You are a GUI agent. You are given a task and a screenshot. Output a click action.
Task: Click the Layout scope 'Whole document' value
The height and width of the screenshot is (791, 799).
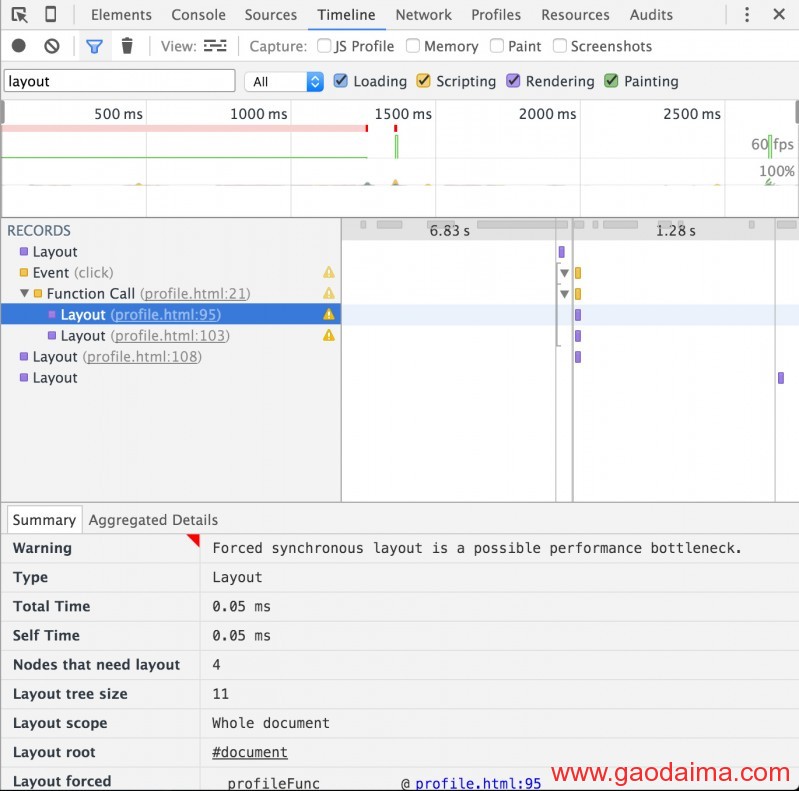coord(271,723)
